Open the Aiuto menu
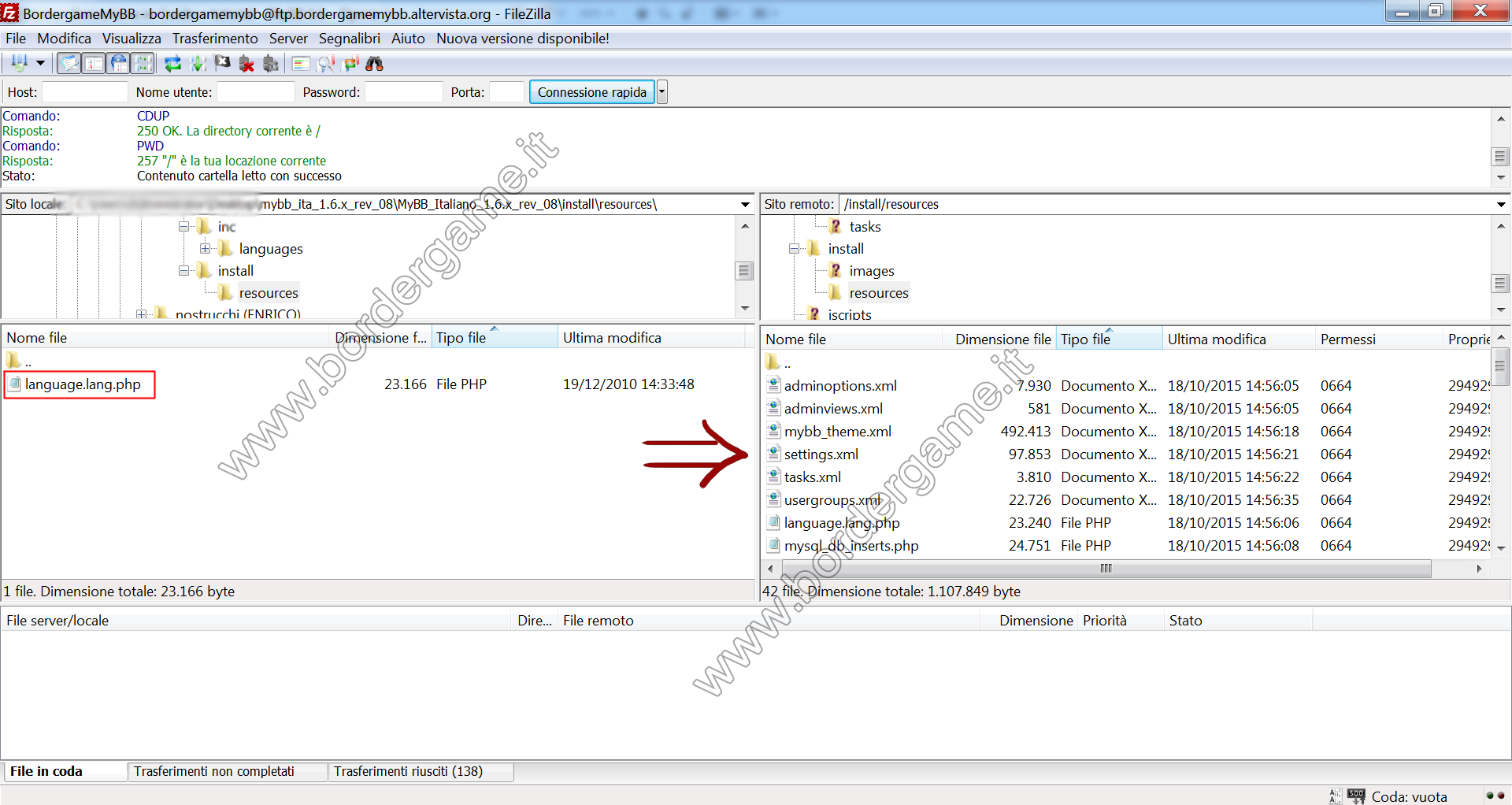Screen dimensions: 1512x805 (x=408, y=39)
